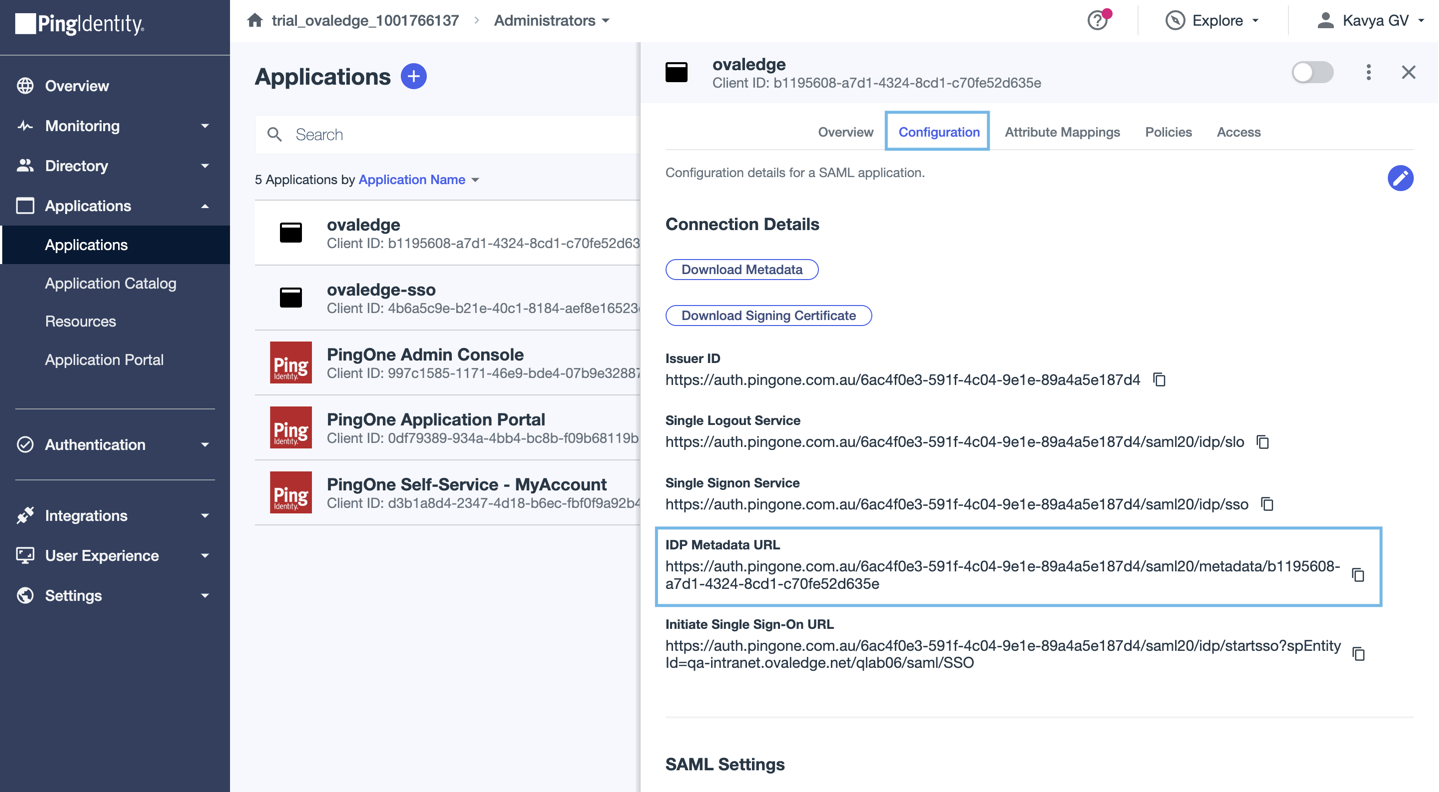This screenshot has width=1439, height=792.
Task: Expand the Settings menu
Action: click(205, 596)
